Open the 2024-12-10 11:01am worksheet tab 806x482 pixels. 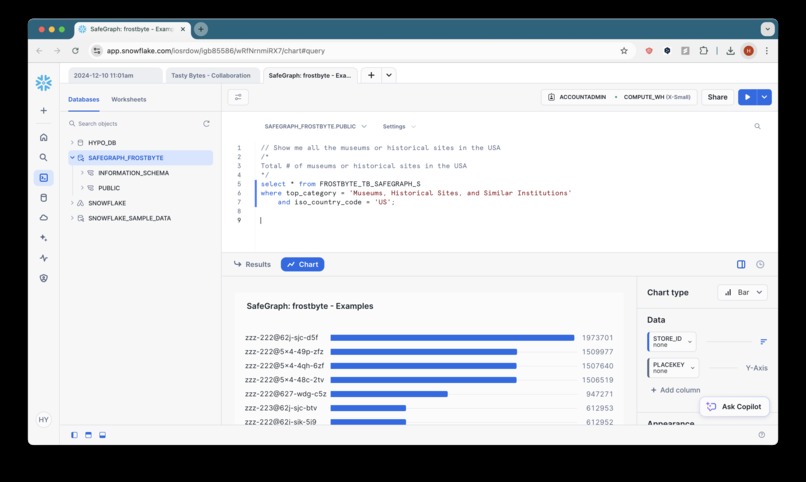click(116, 76)
